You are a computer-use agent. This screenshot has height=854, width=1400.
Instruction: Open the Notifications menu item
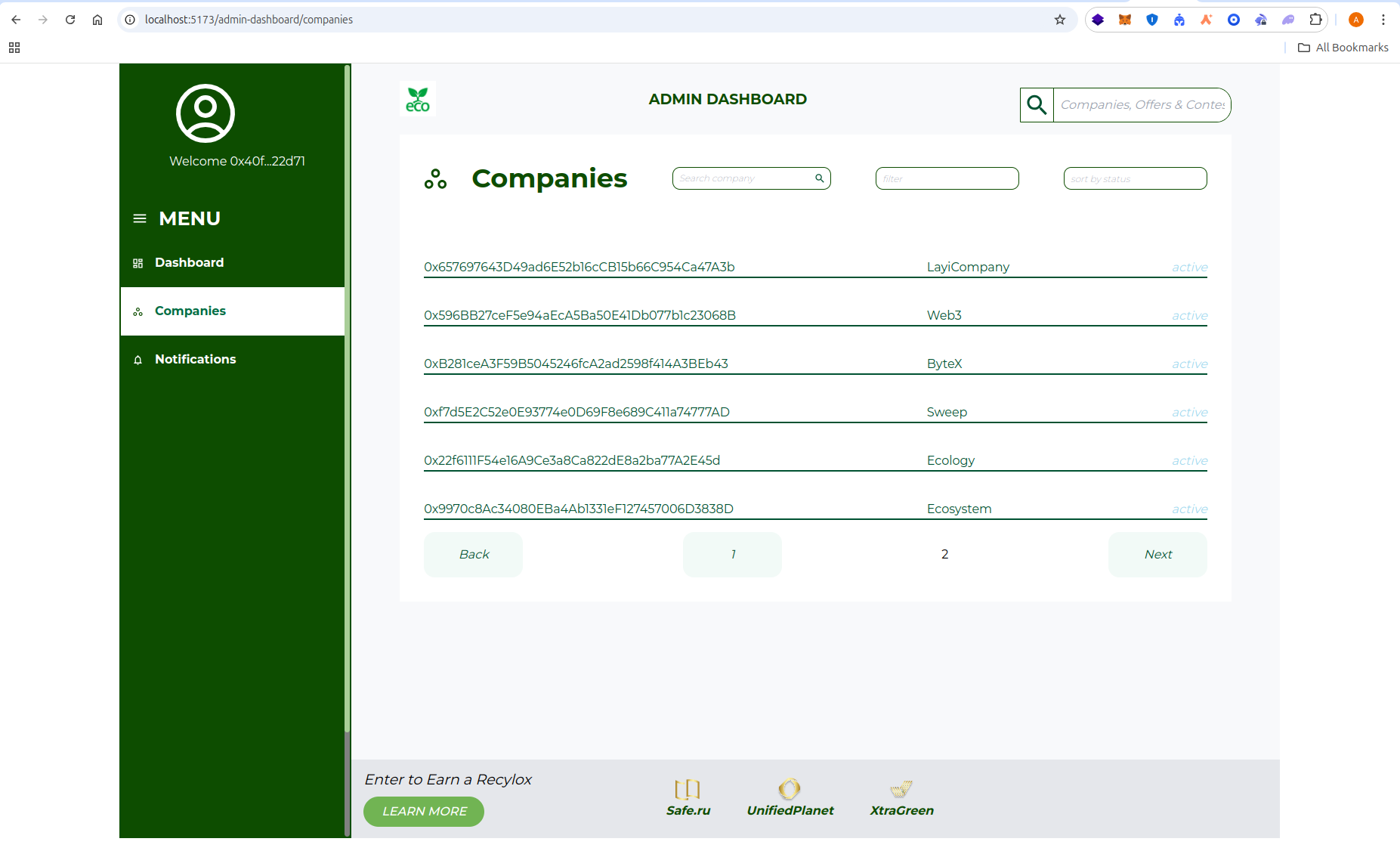(x=233, y=360)
